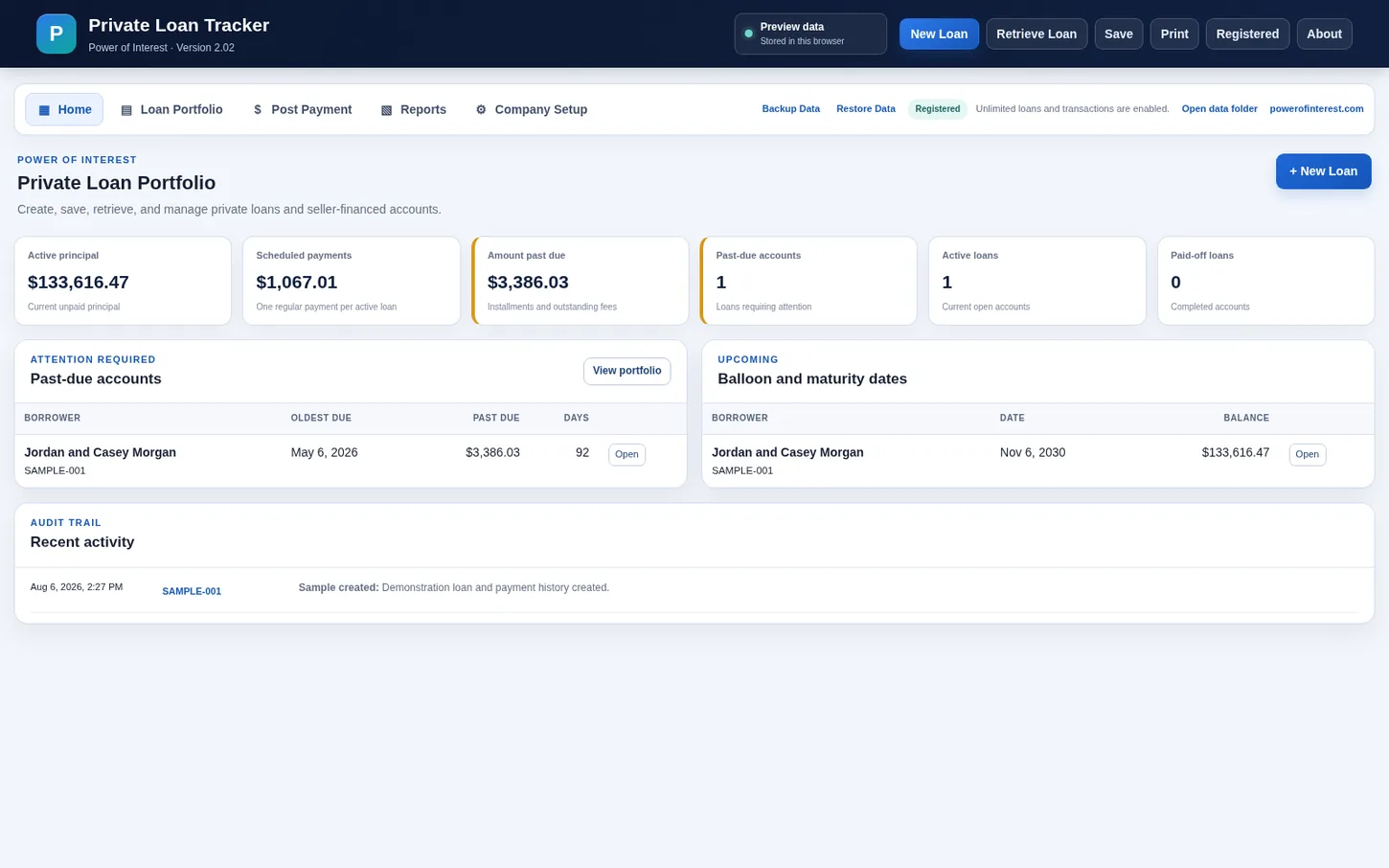Click the SAMPLE-001 link in Recent activity
The height and width of the screenshot is (868, 1389).
click(192, 591)
